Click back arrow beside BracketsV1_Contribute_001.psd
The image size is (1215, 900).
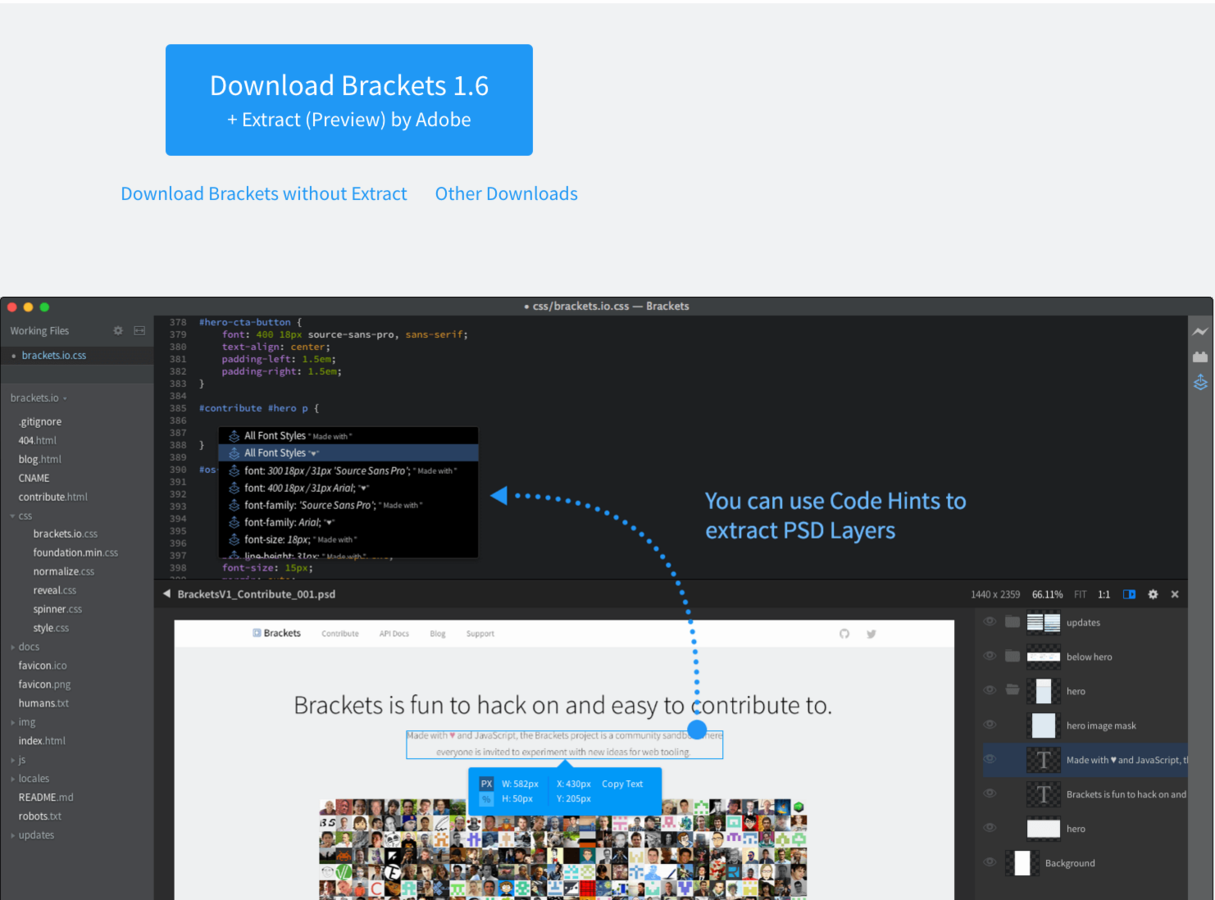167,594
